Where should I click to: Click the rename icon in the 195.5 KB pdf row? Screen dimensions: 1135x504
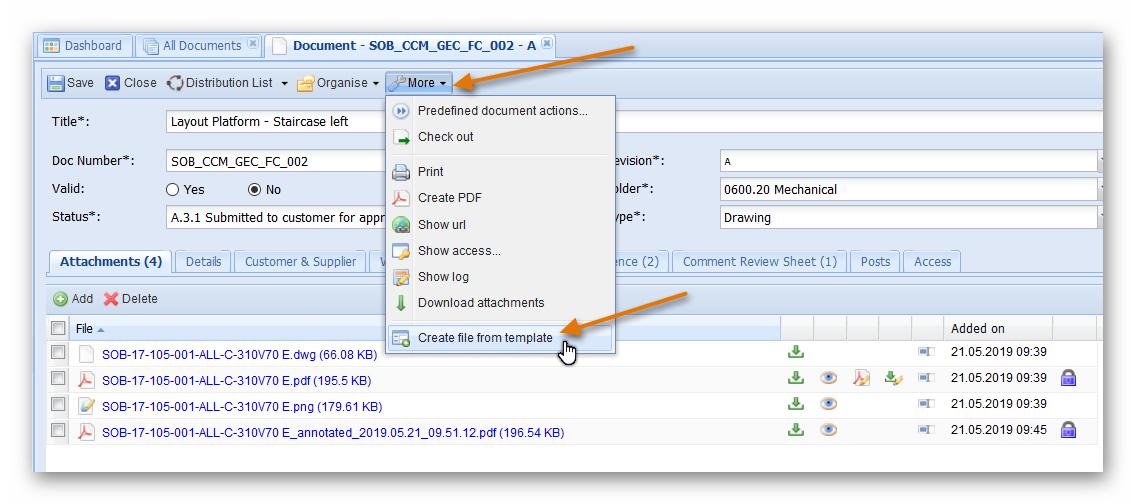point(927,377)
